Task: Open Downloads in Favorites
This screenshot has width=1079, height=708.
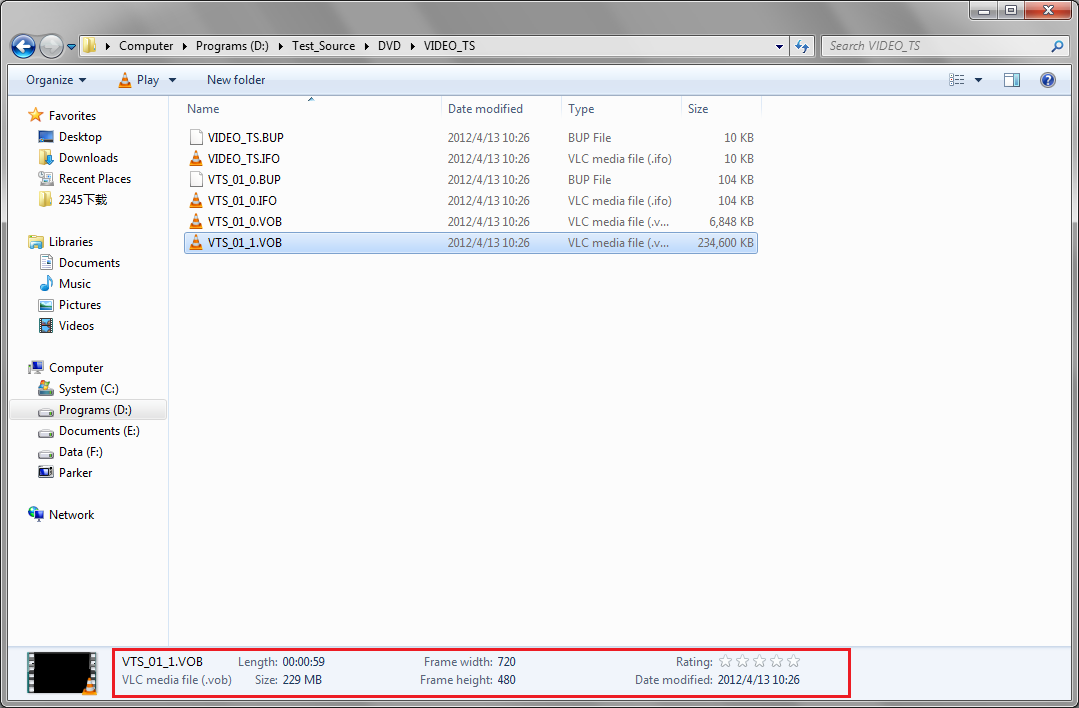Action: coord(88,158)
